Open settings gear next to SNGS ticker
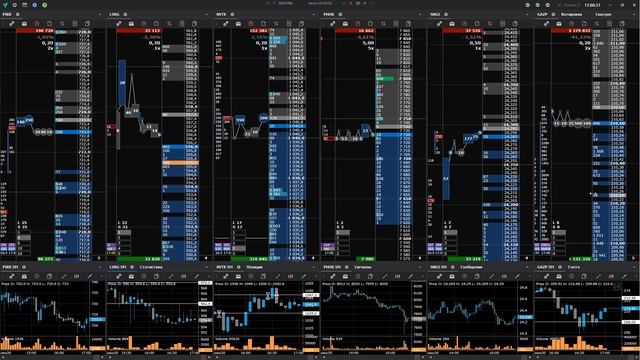Image resolution: width=640 pixels, height=360 pixels. tap(446, 14)
